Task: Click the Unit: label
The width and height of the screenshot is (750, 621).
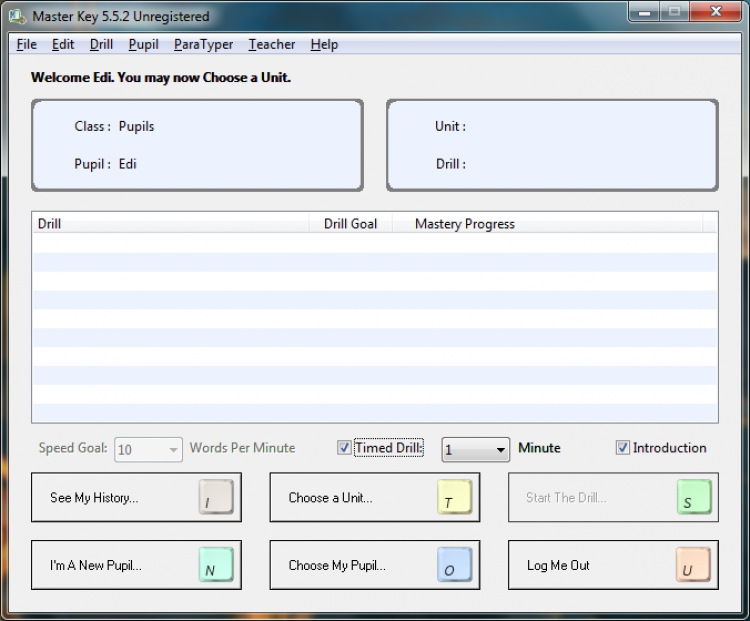Action: click(450, 126)
